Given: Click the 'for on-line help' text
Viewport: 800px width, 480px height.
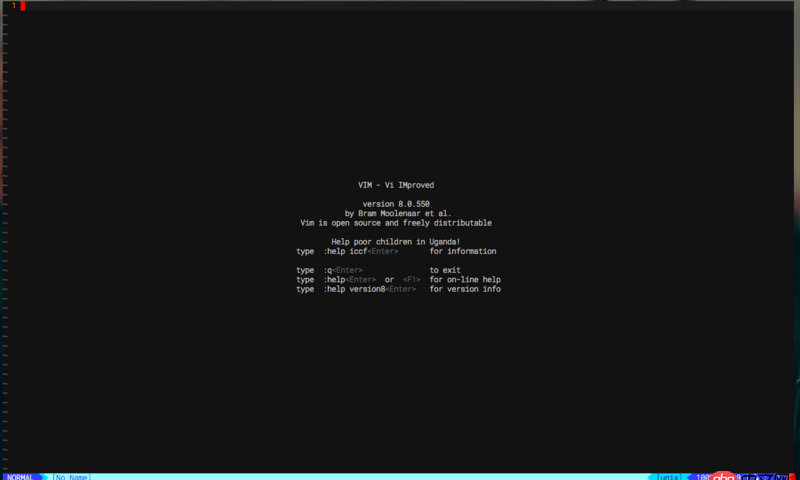Looking at the screenshot, I should (x=465, y=280).
